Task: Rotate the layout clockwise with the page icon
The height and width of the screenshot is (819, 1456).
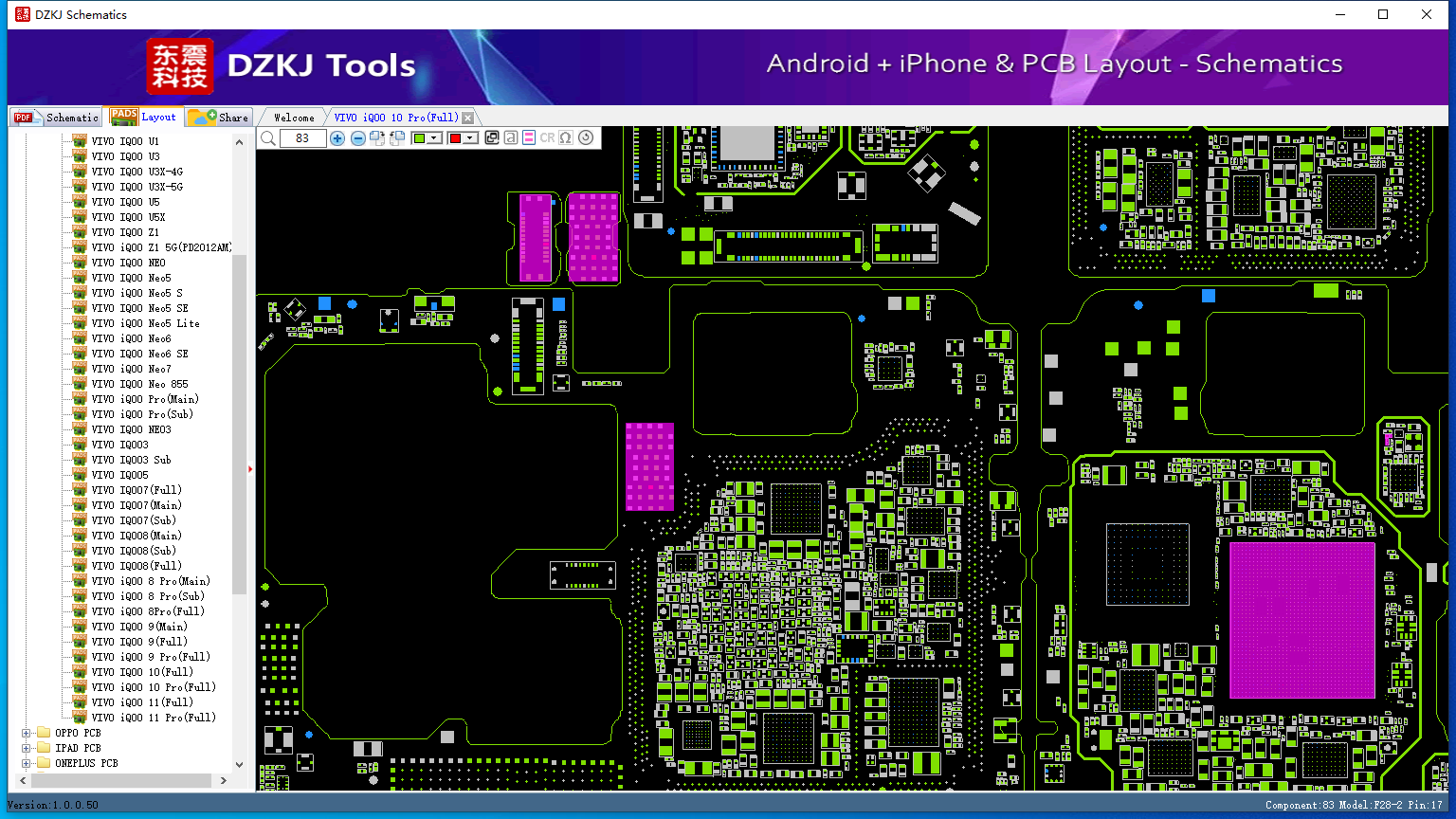Action: coord(376,138)
